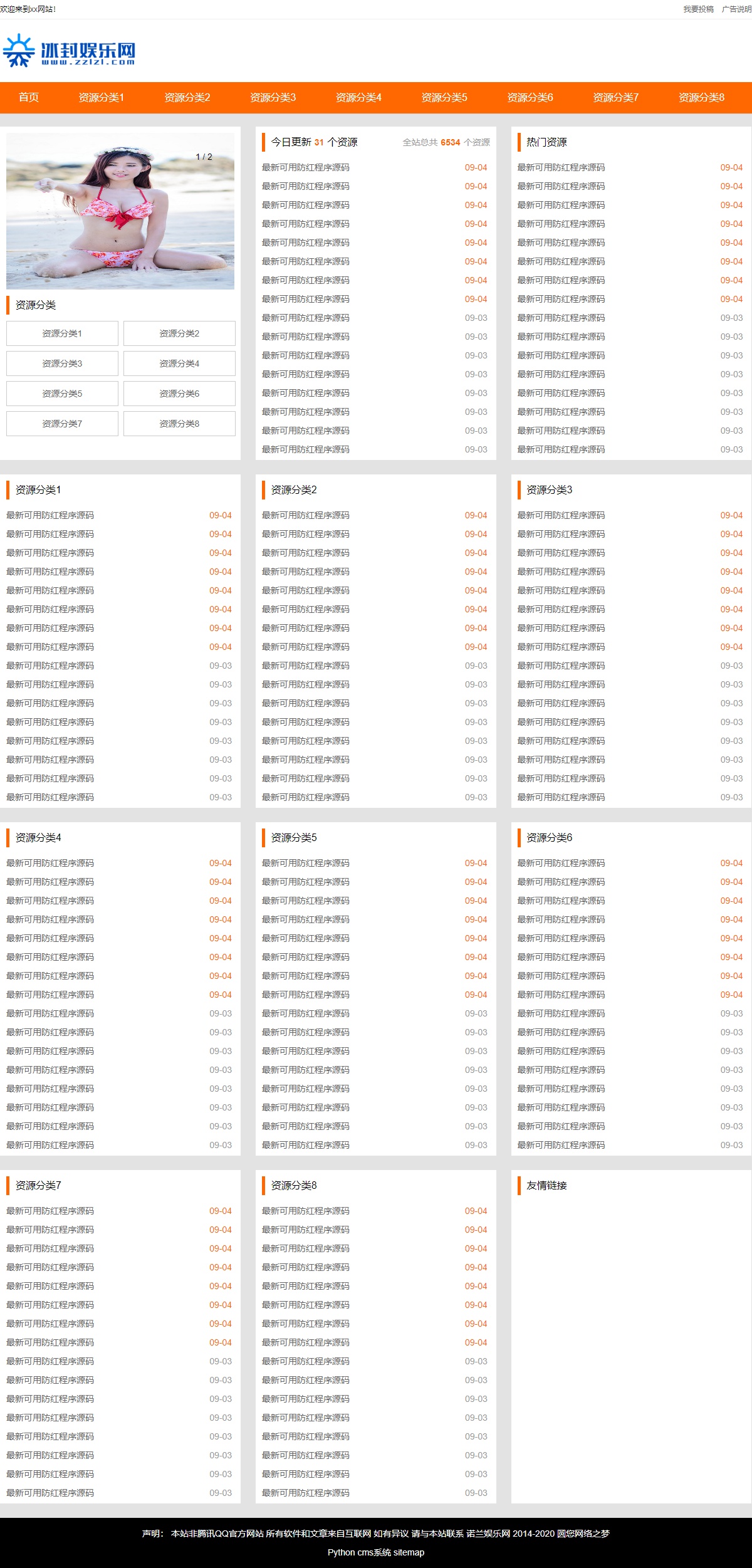Image resolution: width=752 pixels, height=1568 pixels.
Task: Open the sitemap link in footer
Action: (x=409, y=1552)
